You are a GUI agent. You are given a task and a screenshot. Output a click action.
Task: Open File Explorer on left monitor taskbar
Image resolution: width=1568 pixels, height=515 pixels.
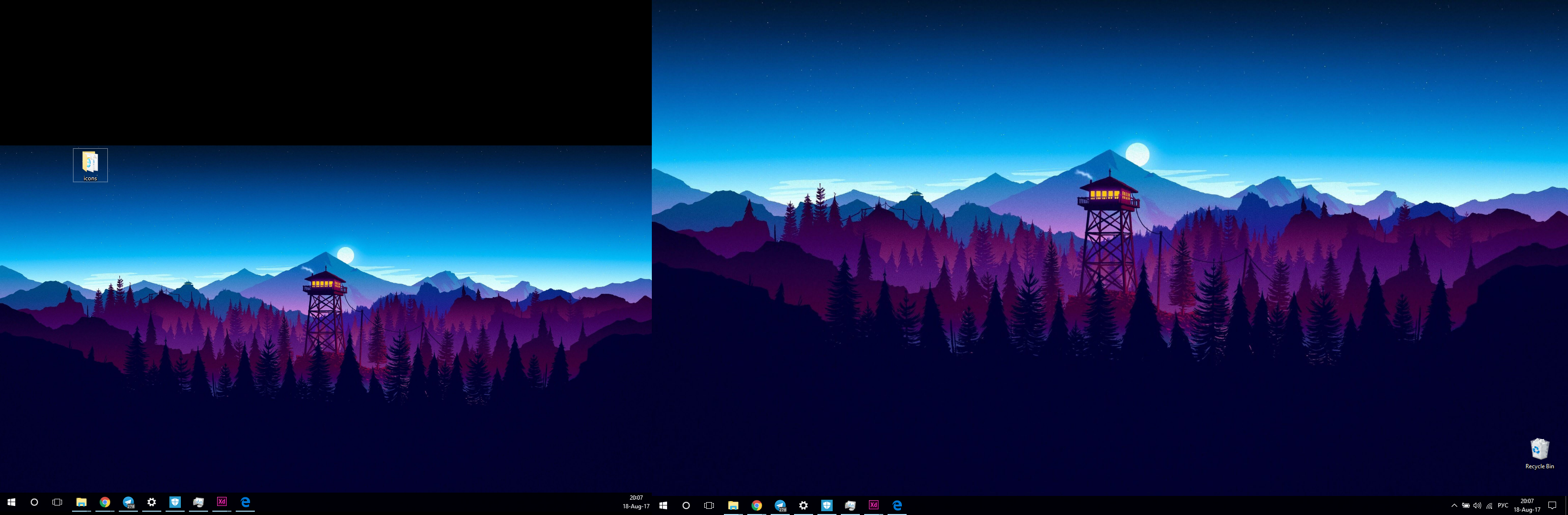pyautogui.click(x=81, y=502)
